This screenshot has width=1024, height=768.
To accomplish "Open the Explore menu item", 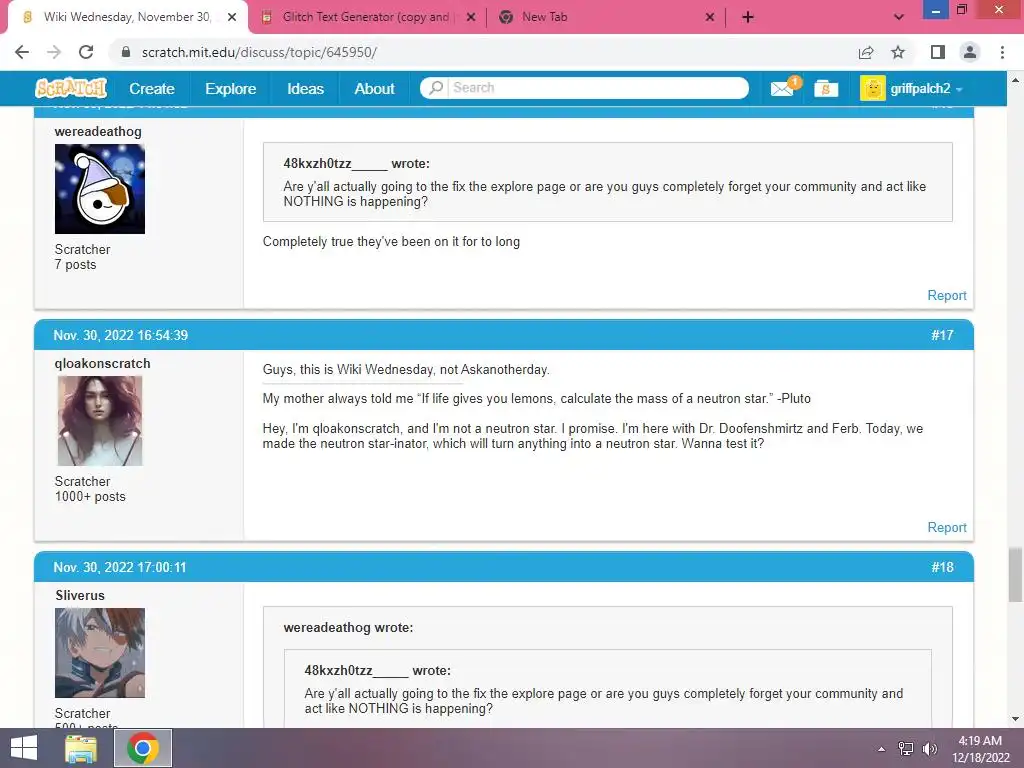I will point(231,89).
